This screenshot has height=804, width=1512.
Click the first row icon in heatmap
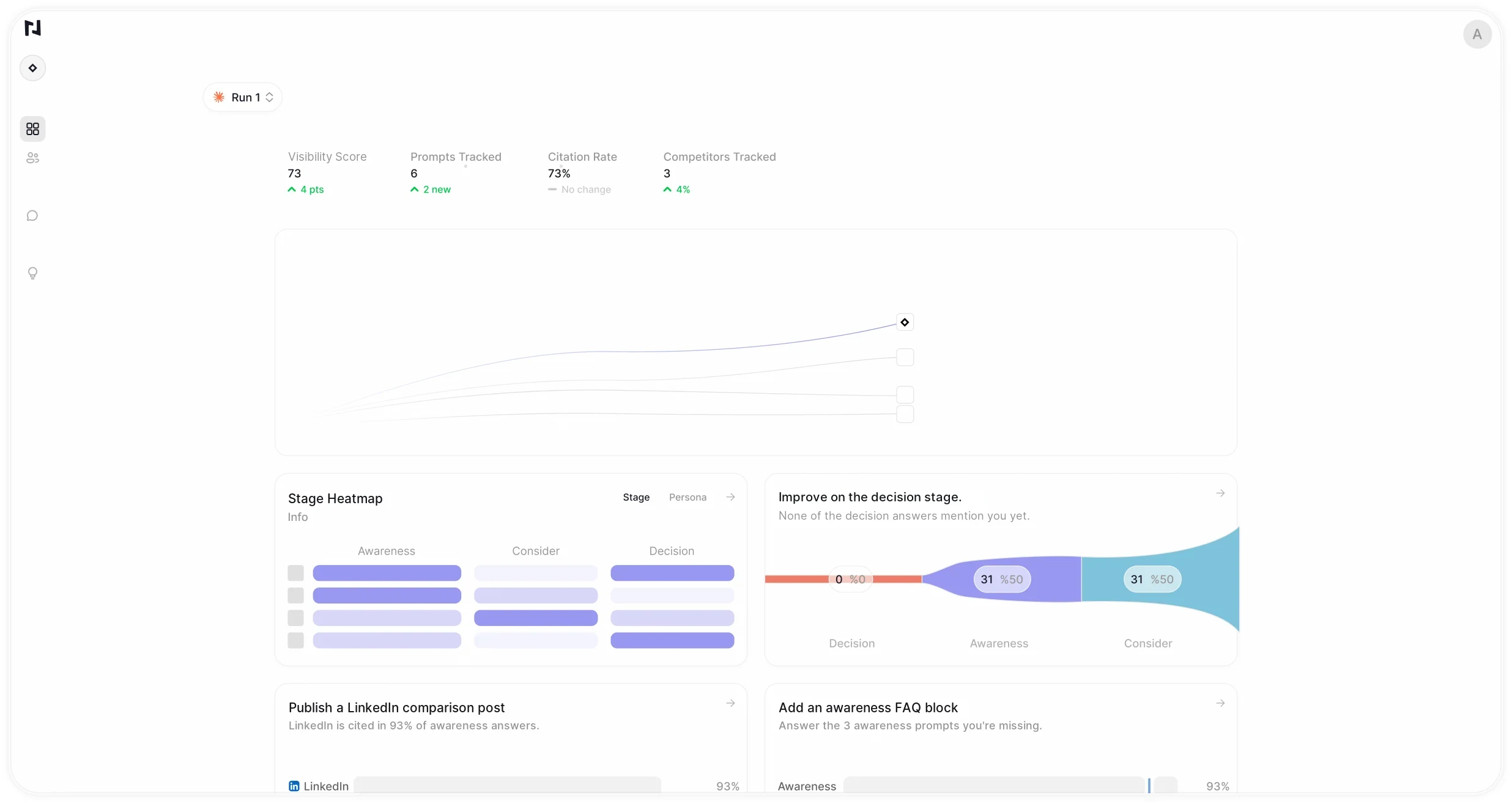[295, 573]
